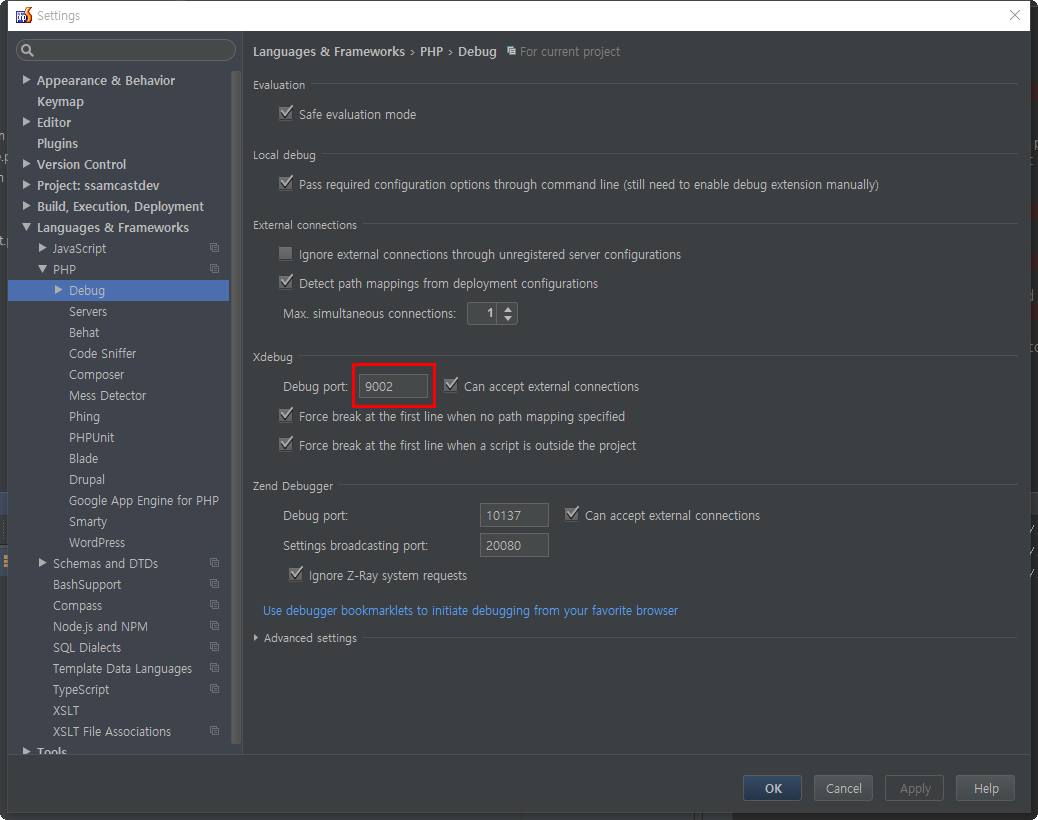Collapse Languages & Frameworks node arrow
Image resolution: width=1038 pixels, height=820 pixels.
26,227
